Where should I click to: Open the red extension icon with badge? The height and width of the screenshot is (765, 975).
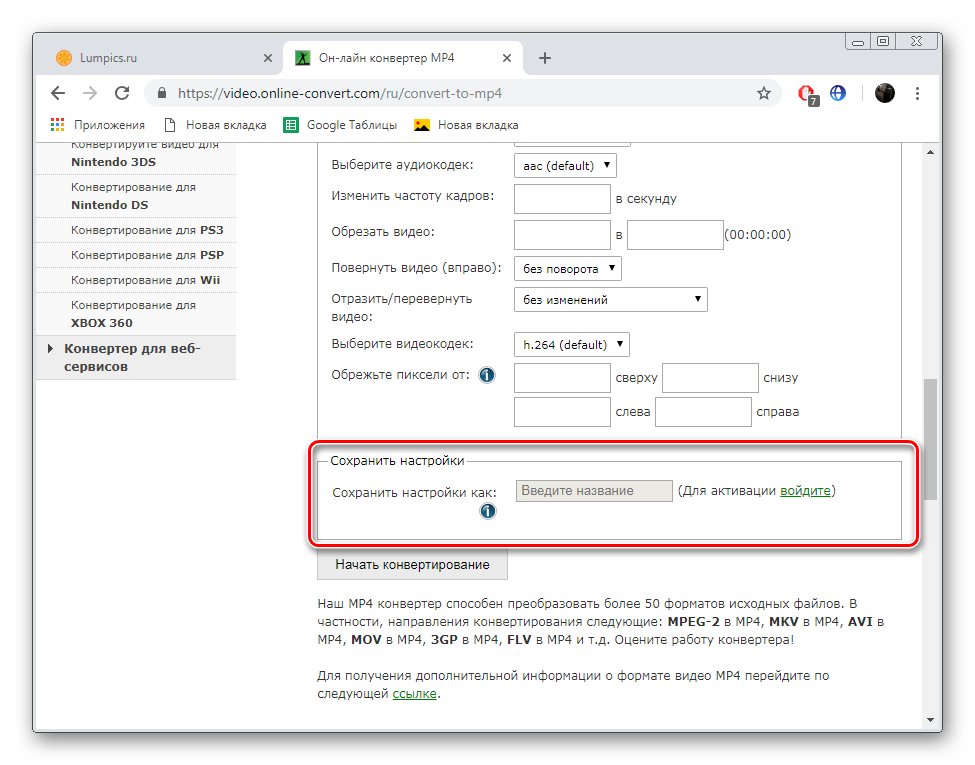coord(808,94)
